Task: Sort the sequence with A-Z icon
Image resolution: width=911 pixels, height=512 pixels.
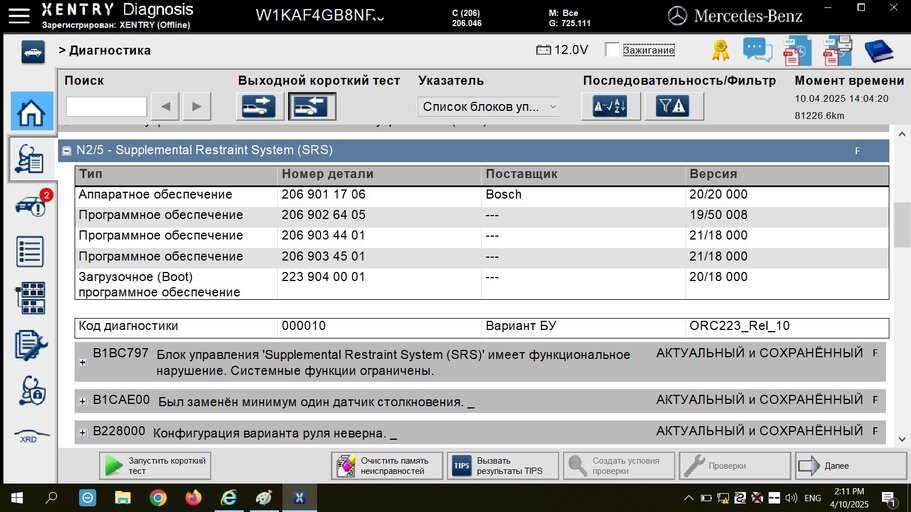Action: [x=610, y=106]
